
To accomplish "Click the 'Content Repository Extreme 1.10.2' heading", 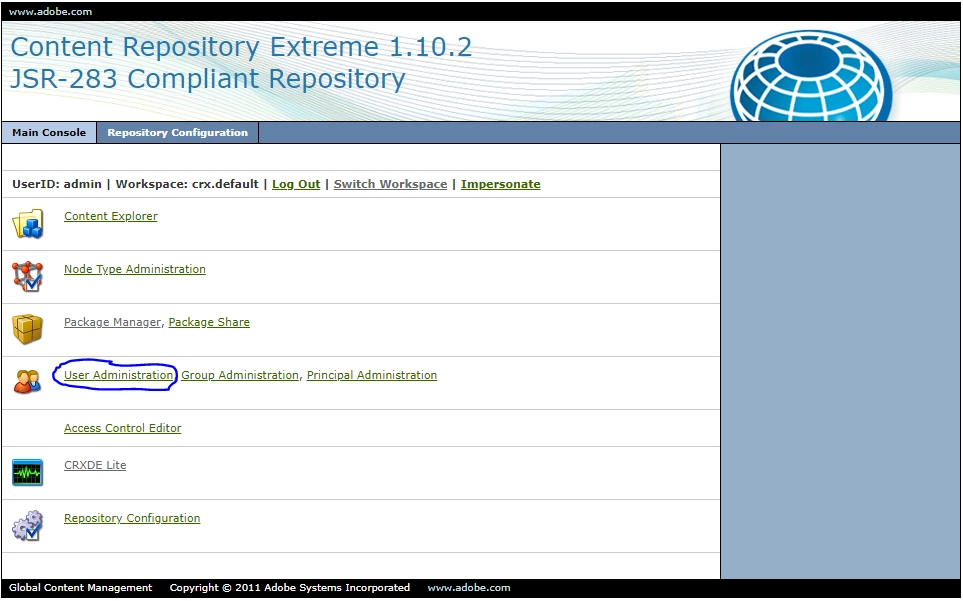I will click(241, 47).
